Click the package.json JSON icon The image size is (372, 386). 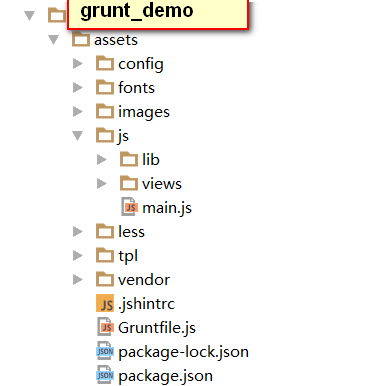pos(105,375)
